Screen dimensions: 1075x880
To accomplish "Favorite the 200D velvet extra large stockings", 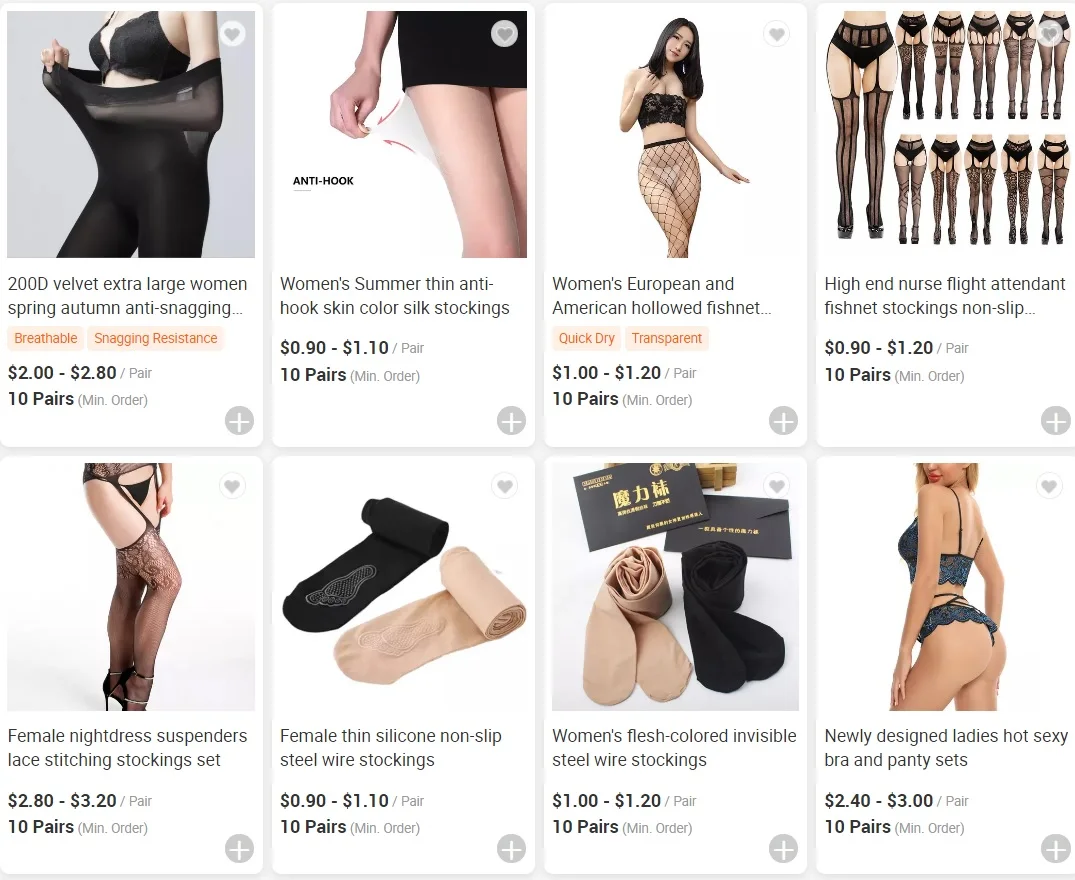I will (232, 34).
